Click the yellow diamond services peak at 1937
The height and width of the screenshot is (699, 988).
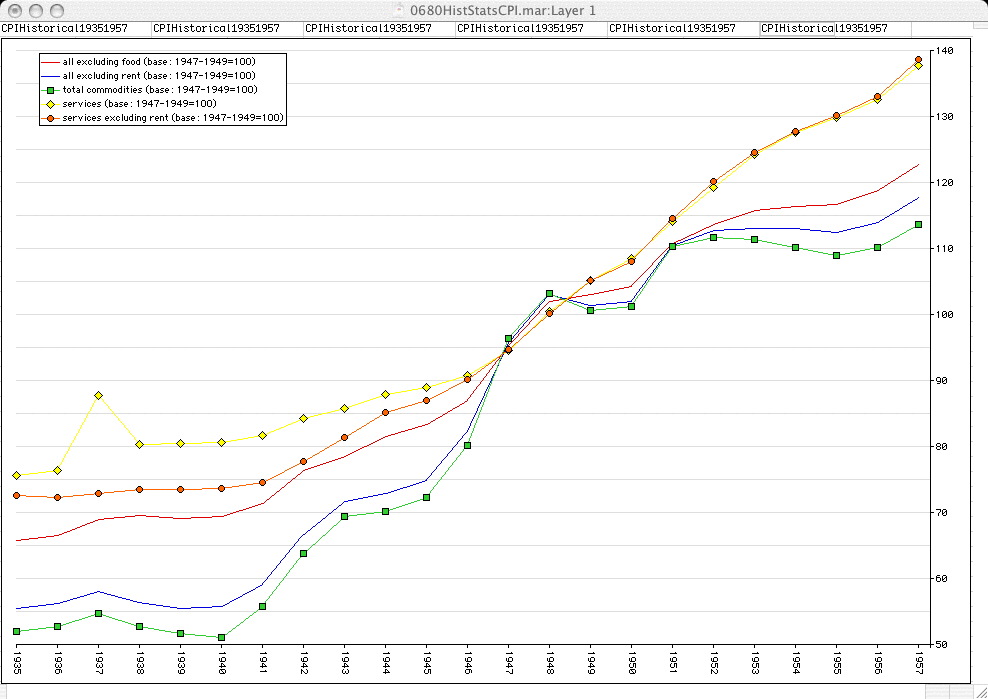[x=99, y=396]
